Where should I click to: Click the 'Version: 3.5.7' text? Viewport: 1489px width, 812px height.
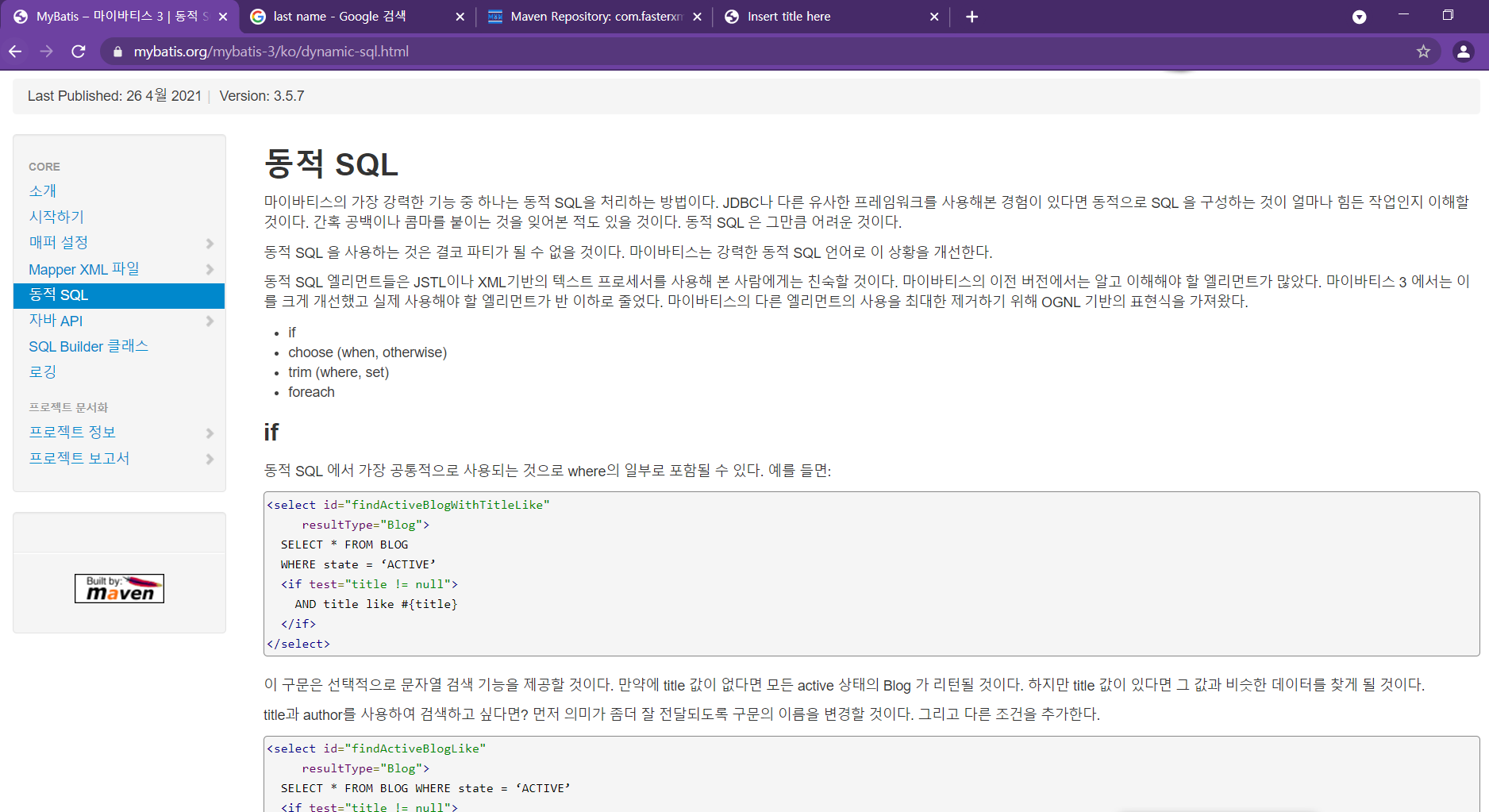[262, 96]
